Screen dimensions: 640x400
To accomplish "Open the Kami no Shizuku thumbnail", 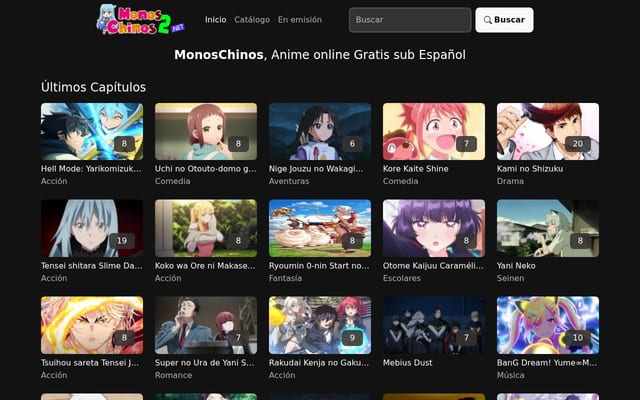I will 548,131.
